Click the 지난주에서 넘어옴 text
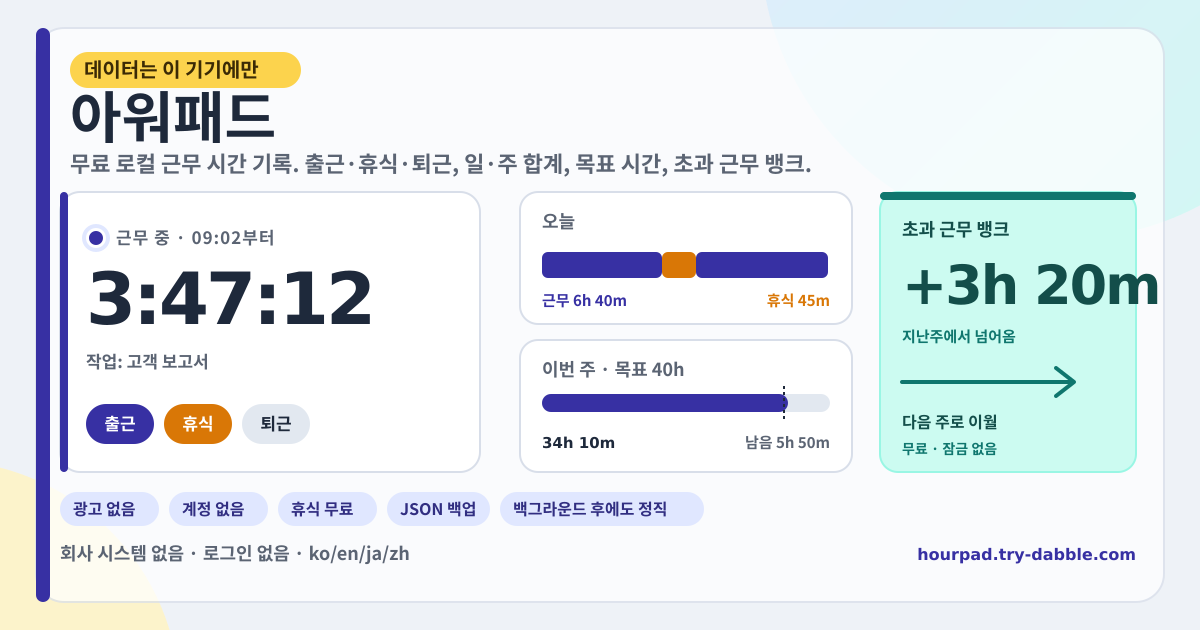This screenshot has width=1200, height=630. tap(959, 336)
